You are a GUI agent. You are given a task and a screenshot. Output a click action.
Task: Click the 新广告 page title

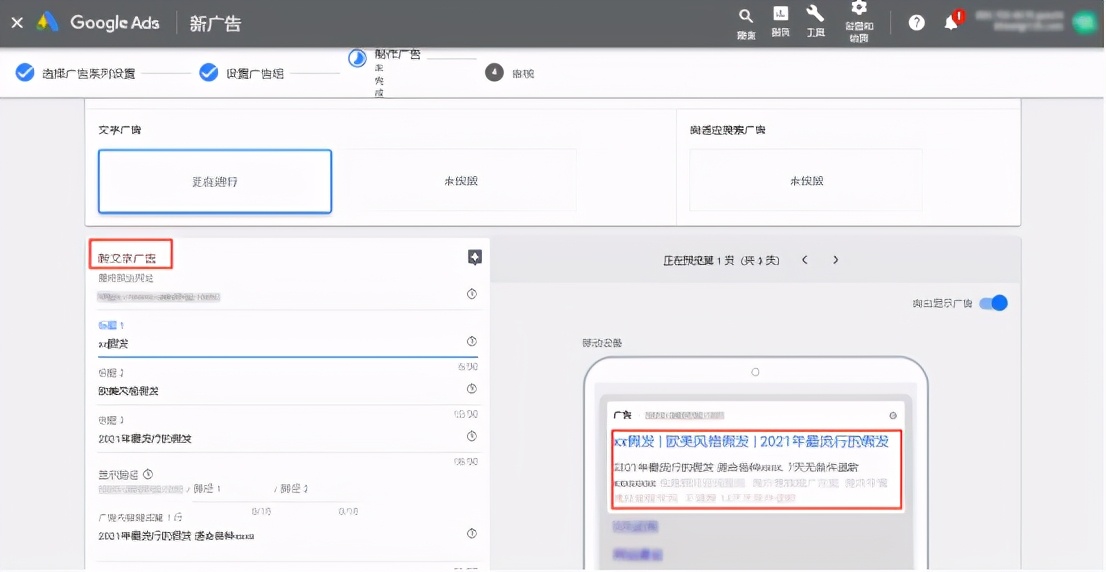coord(215,23)
